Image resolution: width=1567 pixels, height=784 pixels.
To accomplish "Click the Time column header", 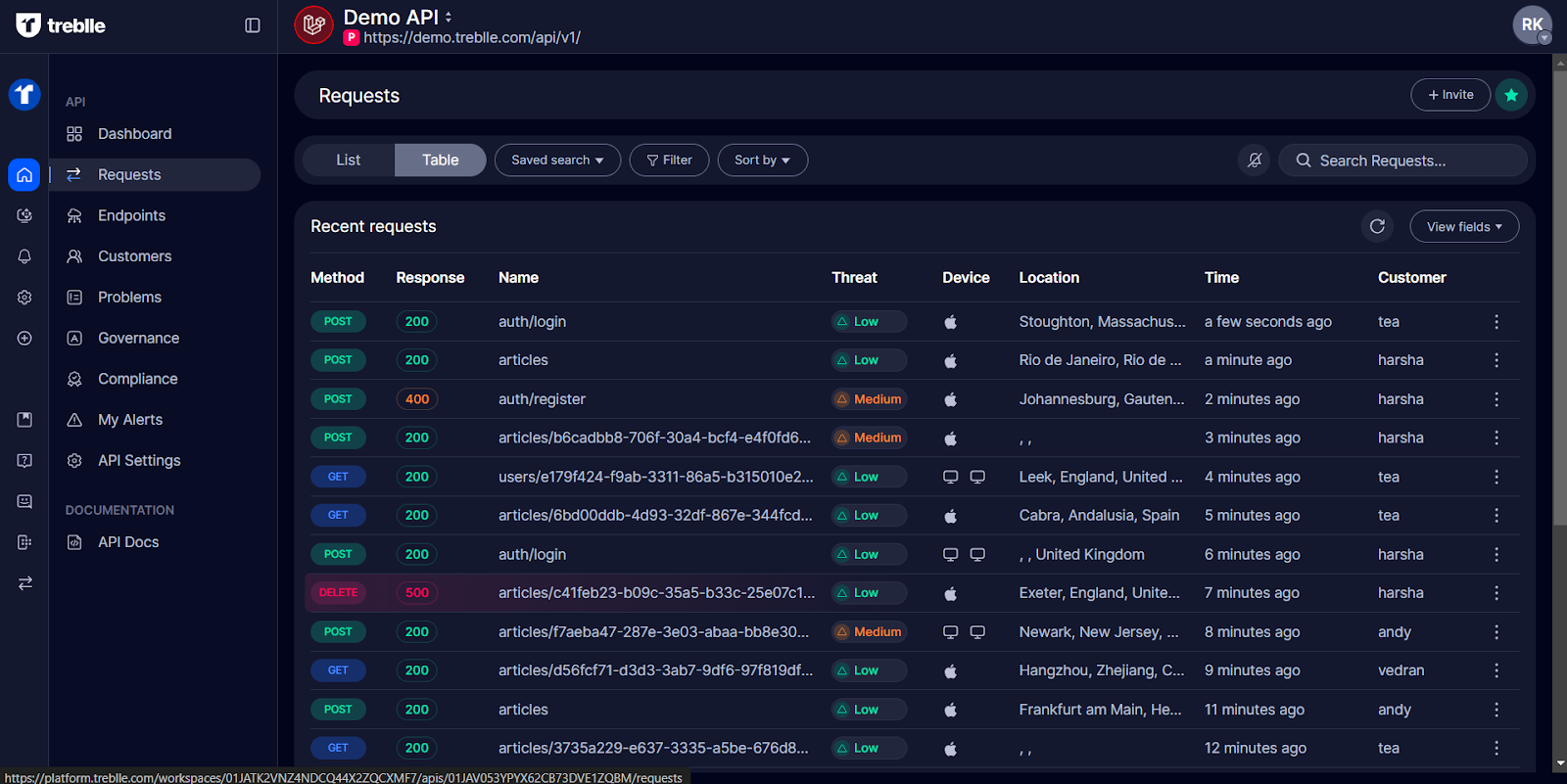I will click(x=1221, y=278).
